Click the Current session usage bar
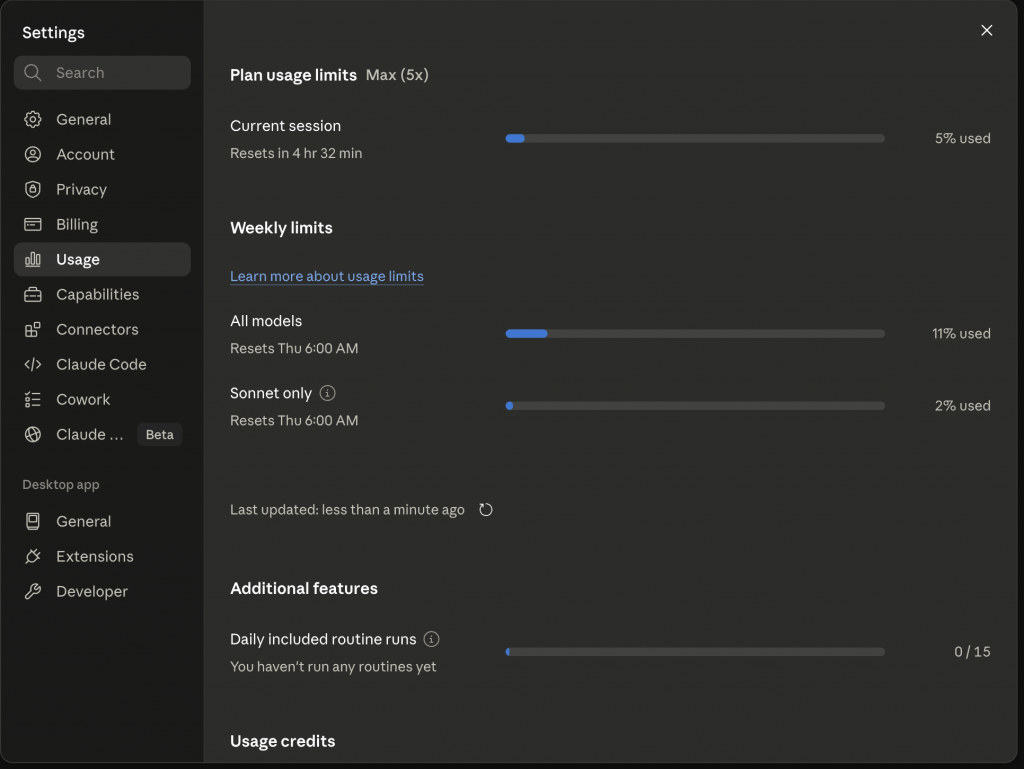The image size is (1024, 769). [x=695, y=138]
